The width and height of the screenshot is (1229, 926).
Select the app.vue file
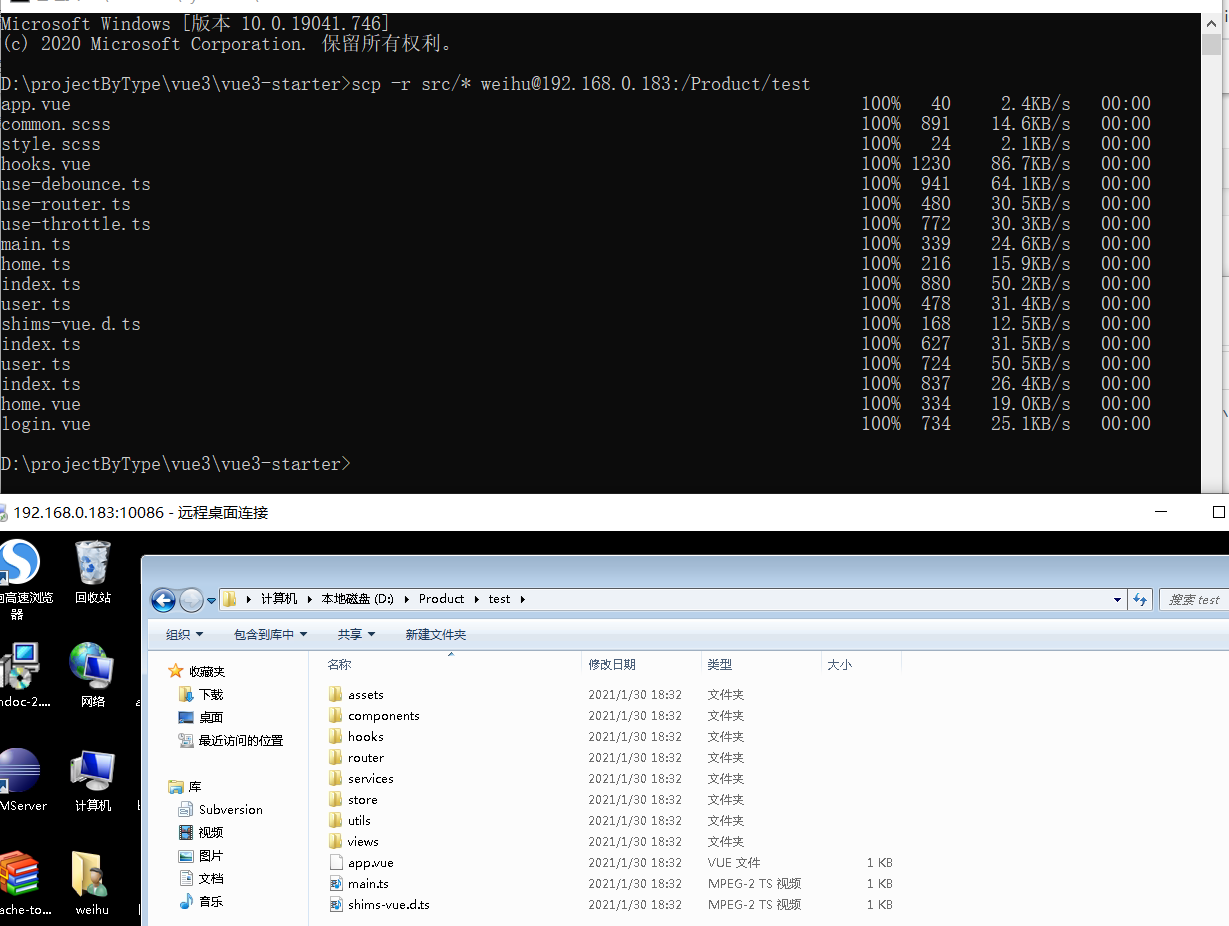pyautogui.click(x=370, y=863)
